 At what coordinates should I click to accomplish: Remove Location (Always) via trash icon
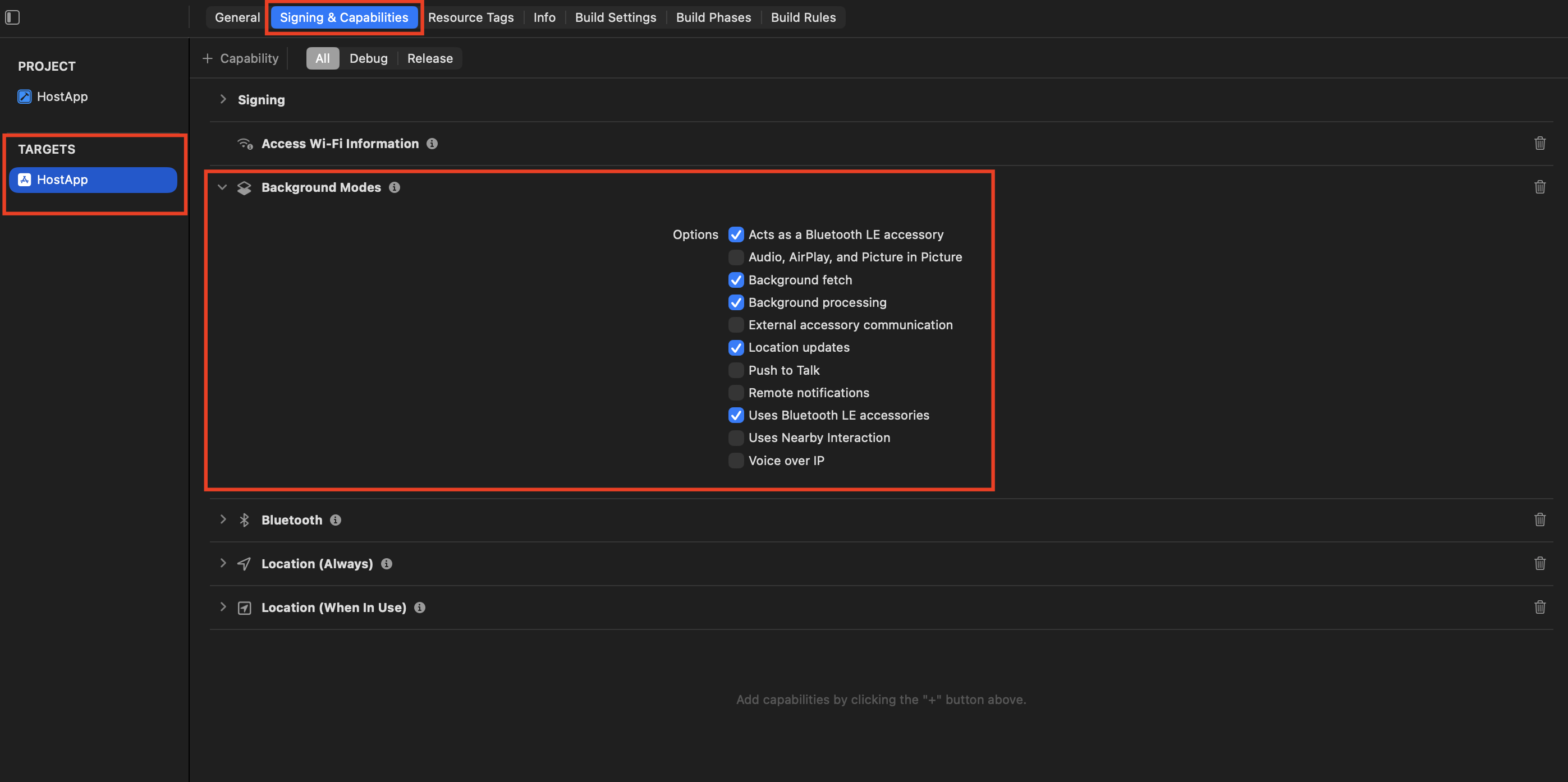pyautogui.click(x=1539, y=563)
